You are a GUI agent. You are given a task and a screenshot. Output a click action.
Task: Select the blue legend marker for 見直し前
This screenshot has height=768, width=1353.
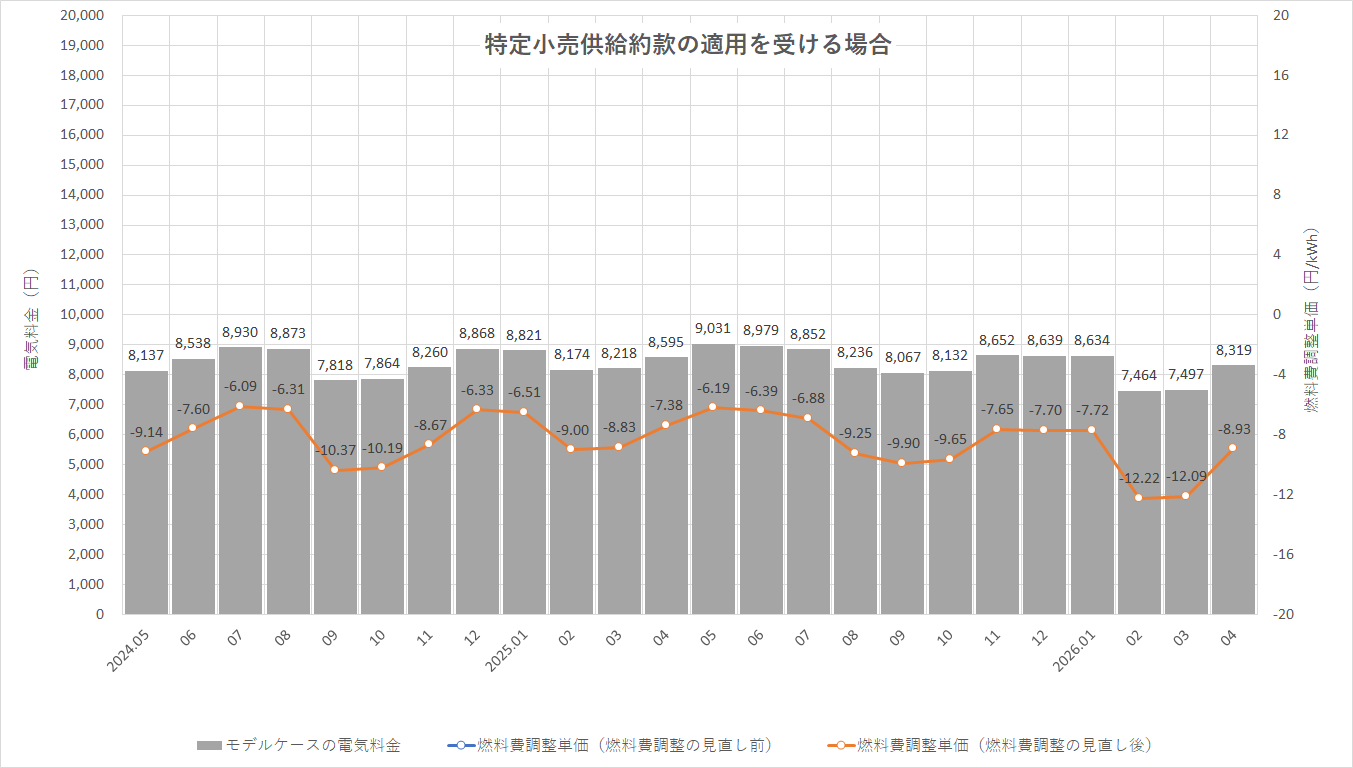click(460, 746)
